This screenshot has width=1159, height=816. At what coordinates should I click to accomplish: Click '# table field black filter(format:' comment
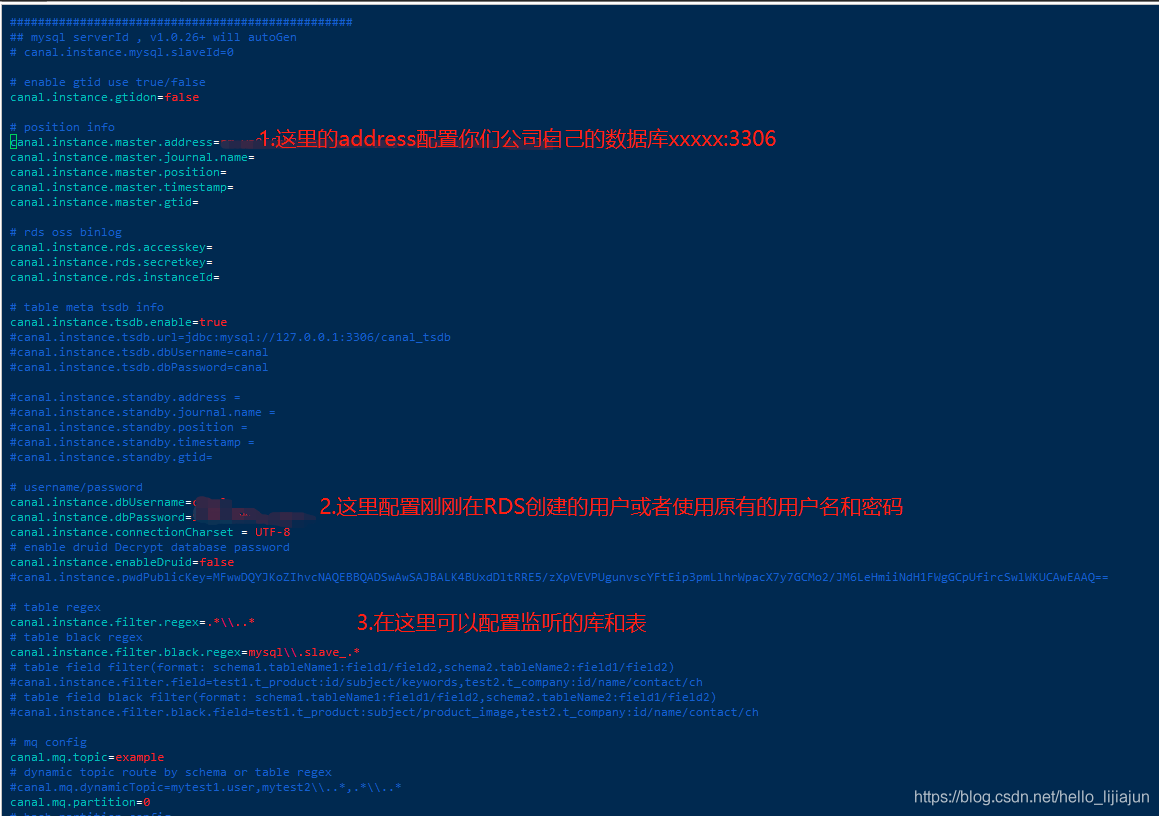pos(363,698)
